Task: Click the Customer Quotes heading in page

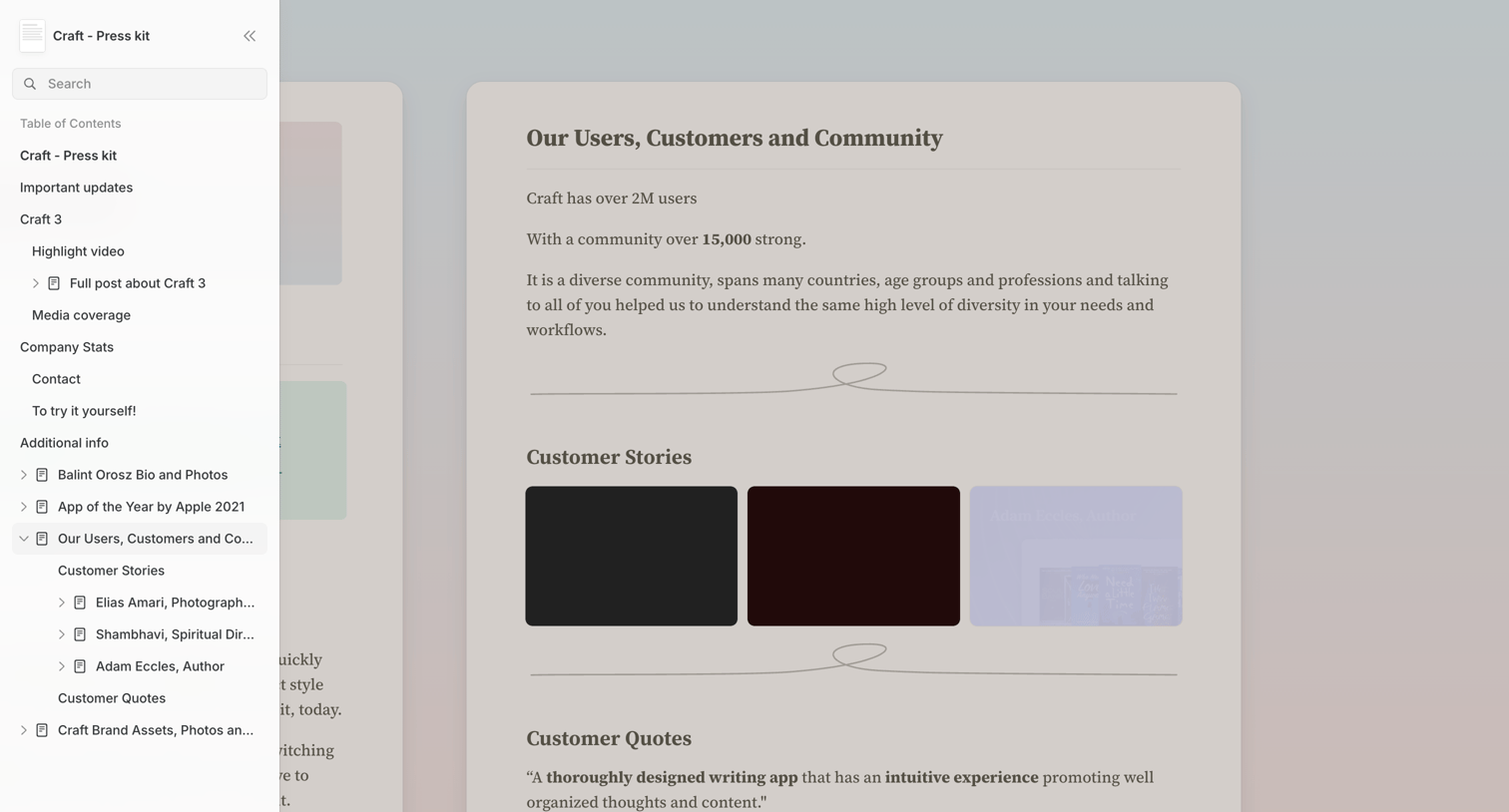Action: (609, 739)
